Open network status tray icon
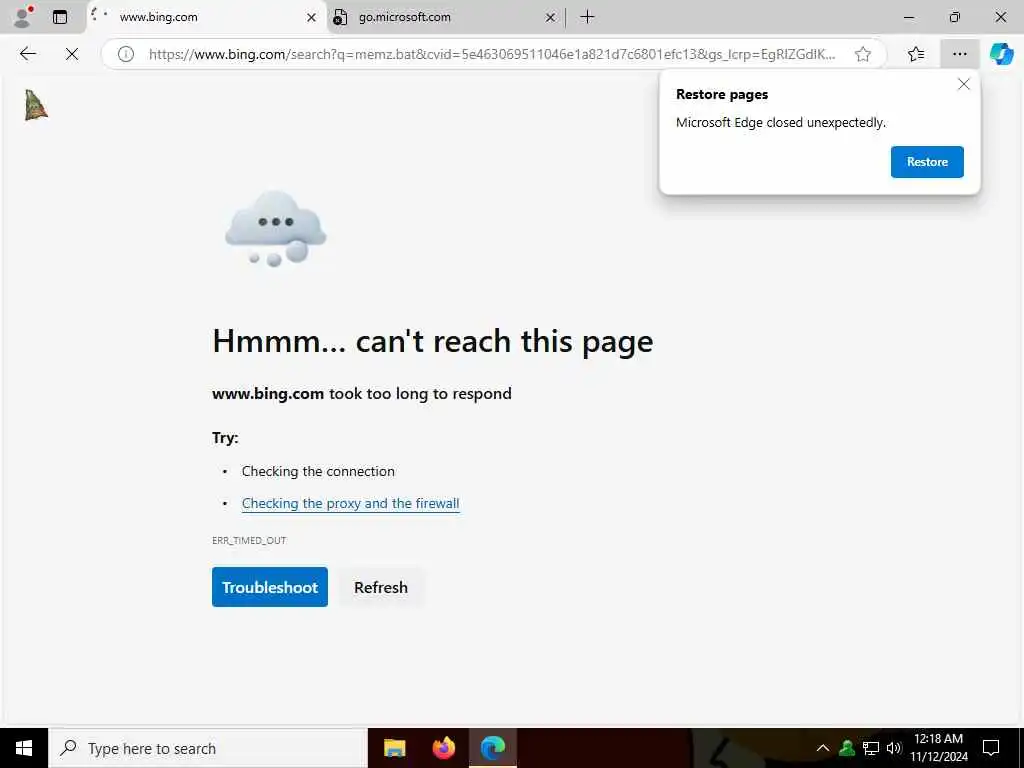This screenshot has height=768, width=1024. point(871,748)
